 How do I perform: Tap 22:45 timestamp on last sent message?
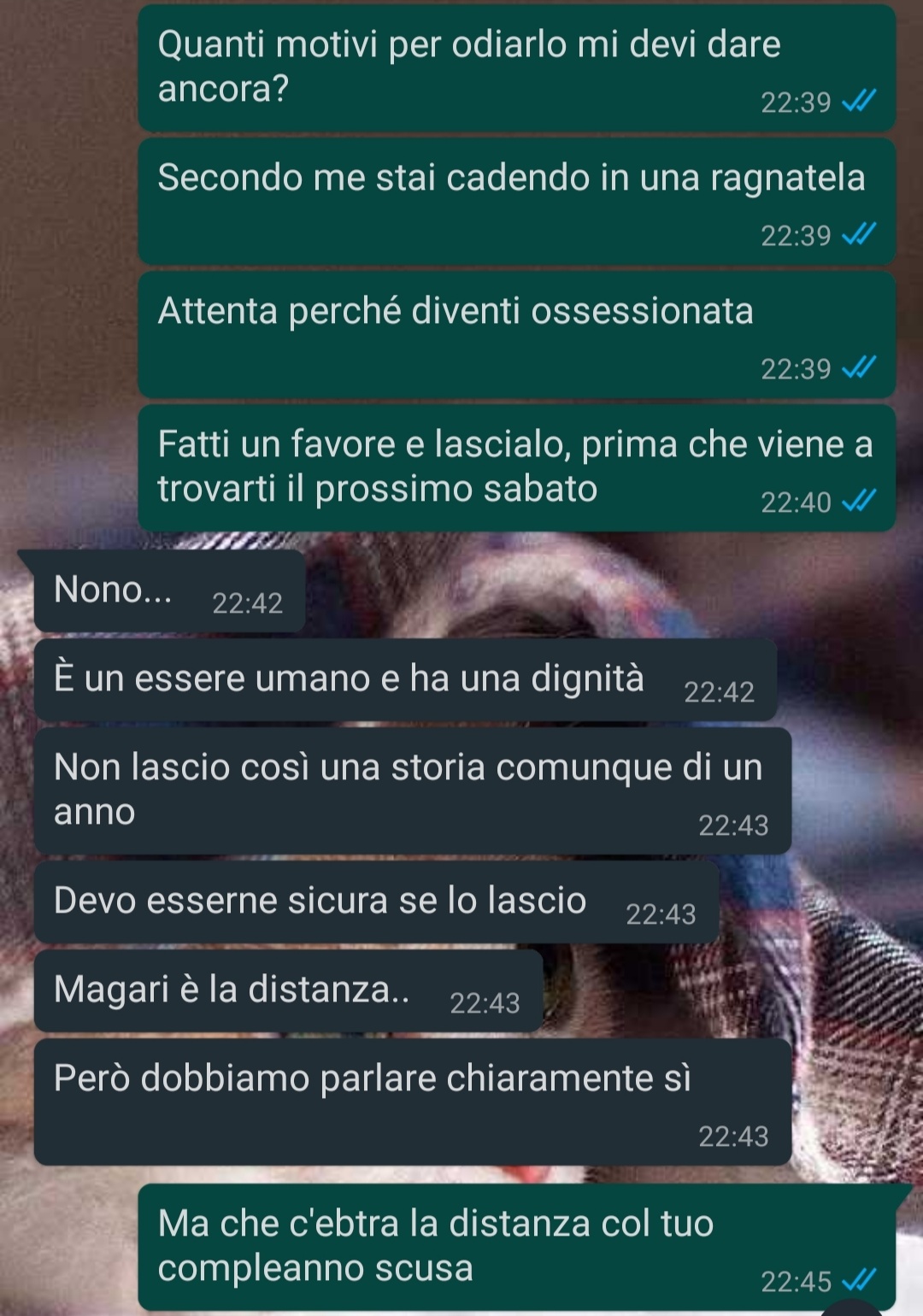click(x=796, y=1282)
